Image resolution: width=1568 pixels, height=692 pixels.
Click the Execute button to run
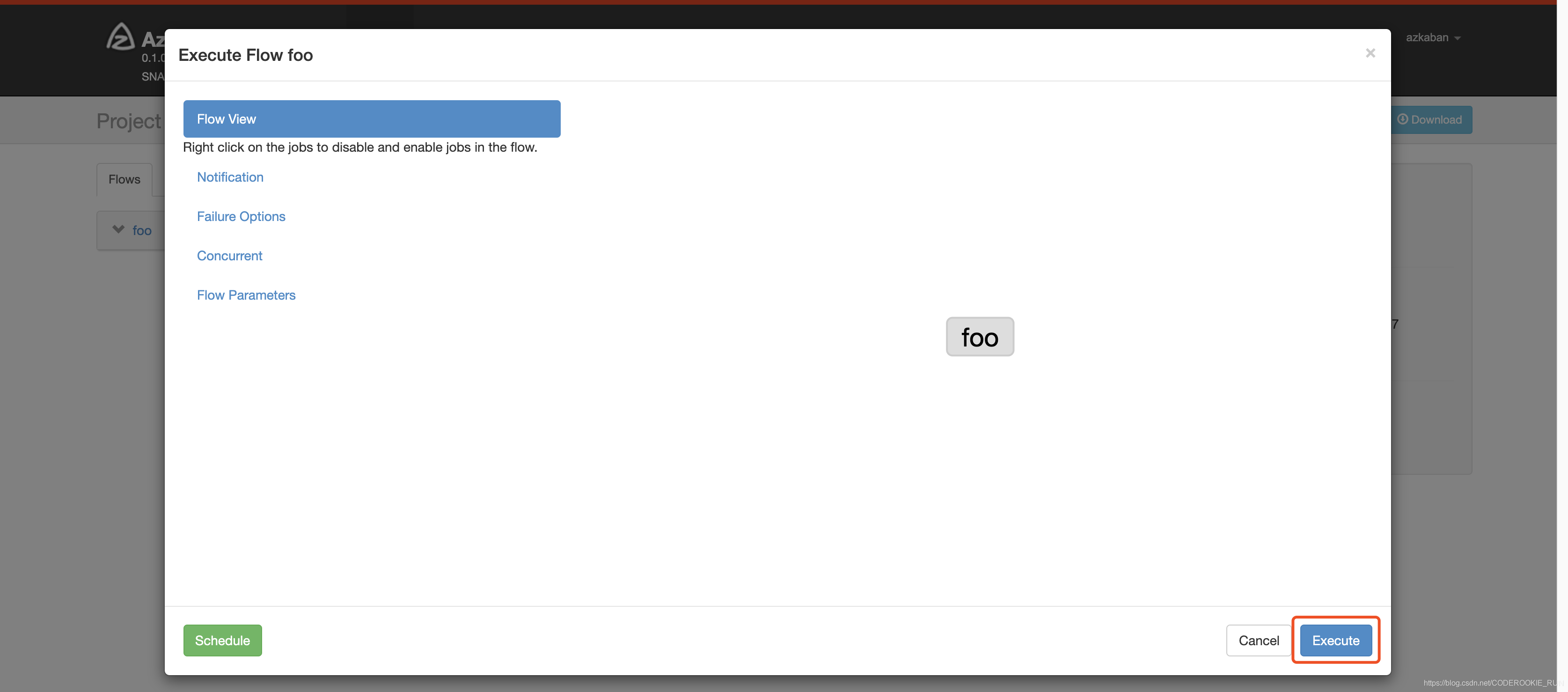[x=1336, y=639]
